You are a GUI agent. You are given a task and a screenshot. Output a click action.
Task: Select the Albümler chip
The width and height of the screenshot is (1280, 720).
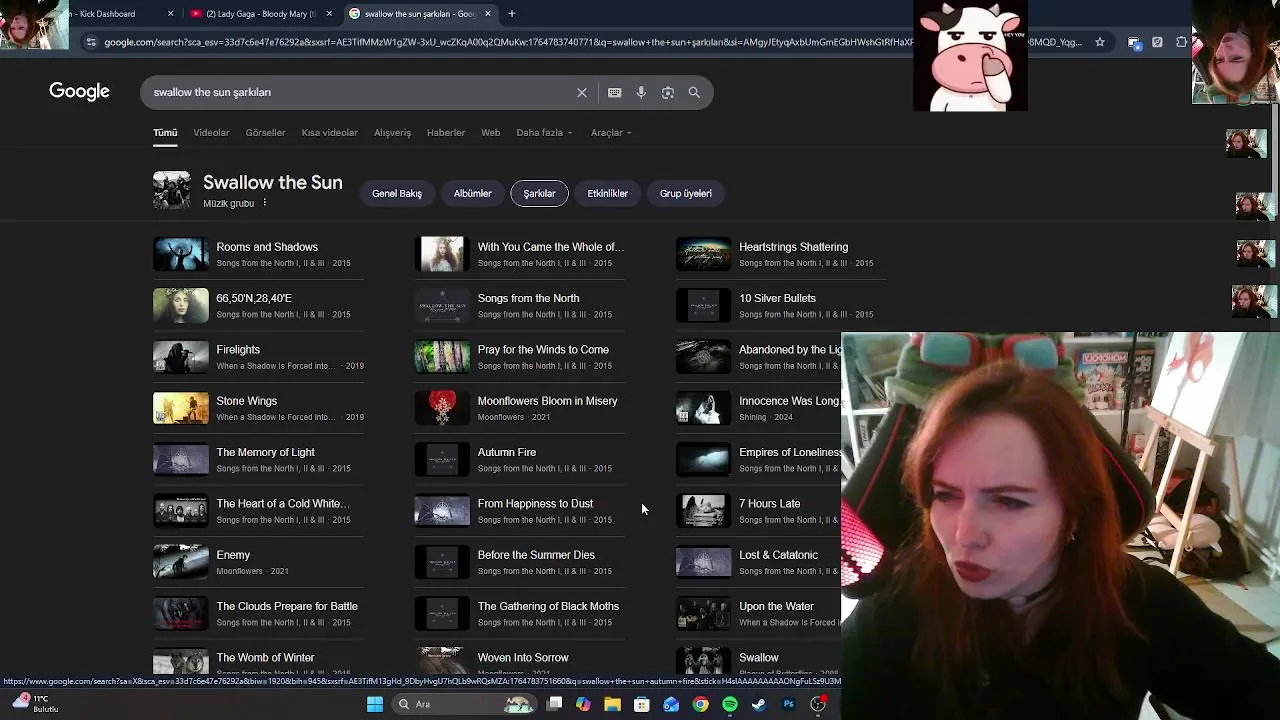tap(472, 193)
